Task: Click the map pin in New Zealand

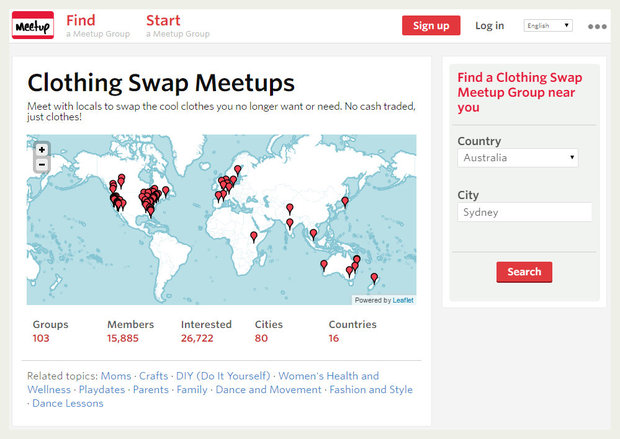Action: (x=374, y=277)
